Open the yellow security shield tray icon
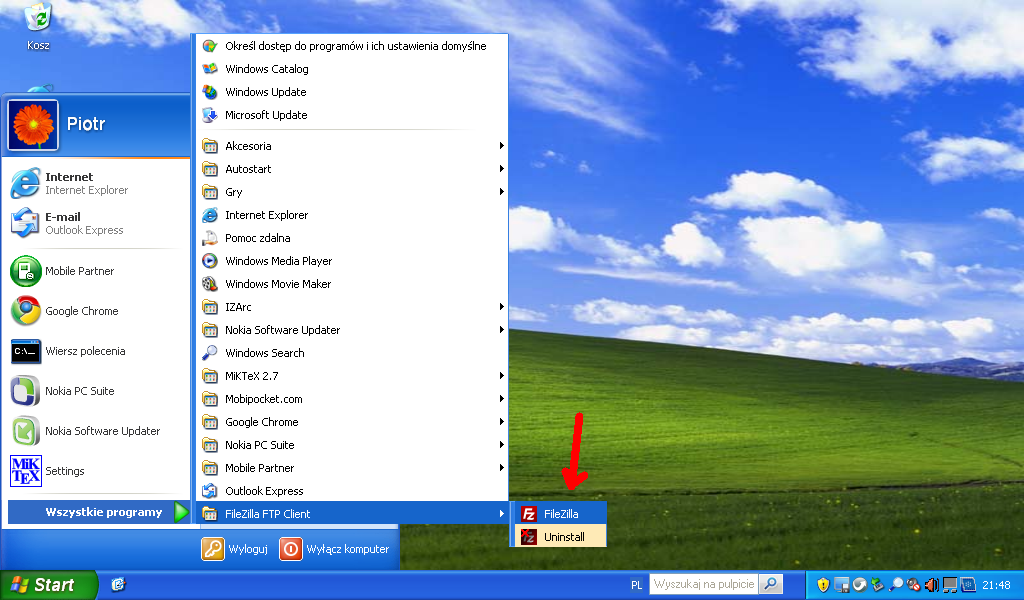The image size is (1024, 600). [823, 585]
